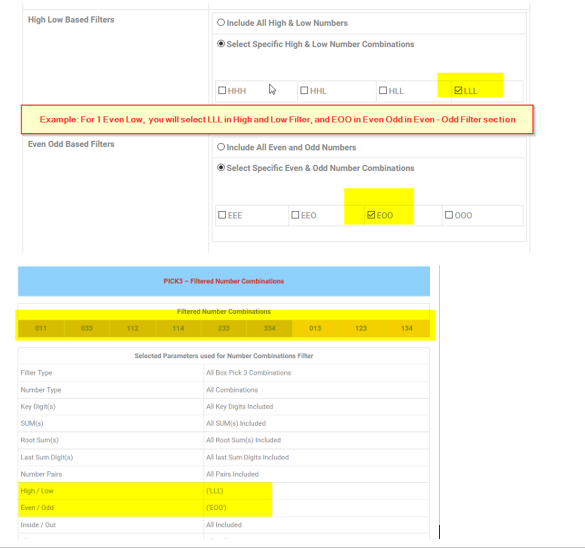The width and height of the screenshot is (585, 548).
Task: Click the Filter Type row label
Action: click(36, 373)
